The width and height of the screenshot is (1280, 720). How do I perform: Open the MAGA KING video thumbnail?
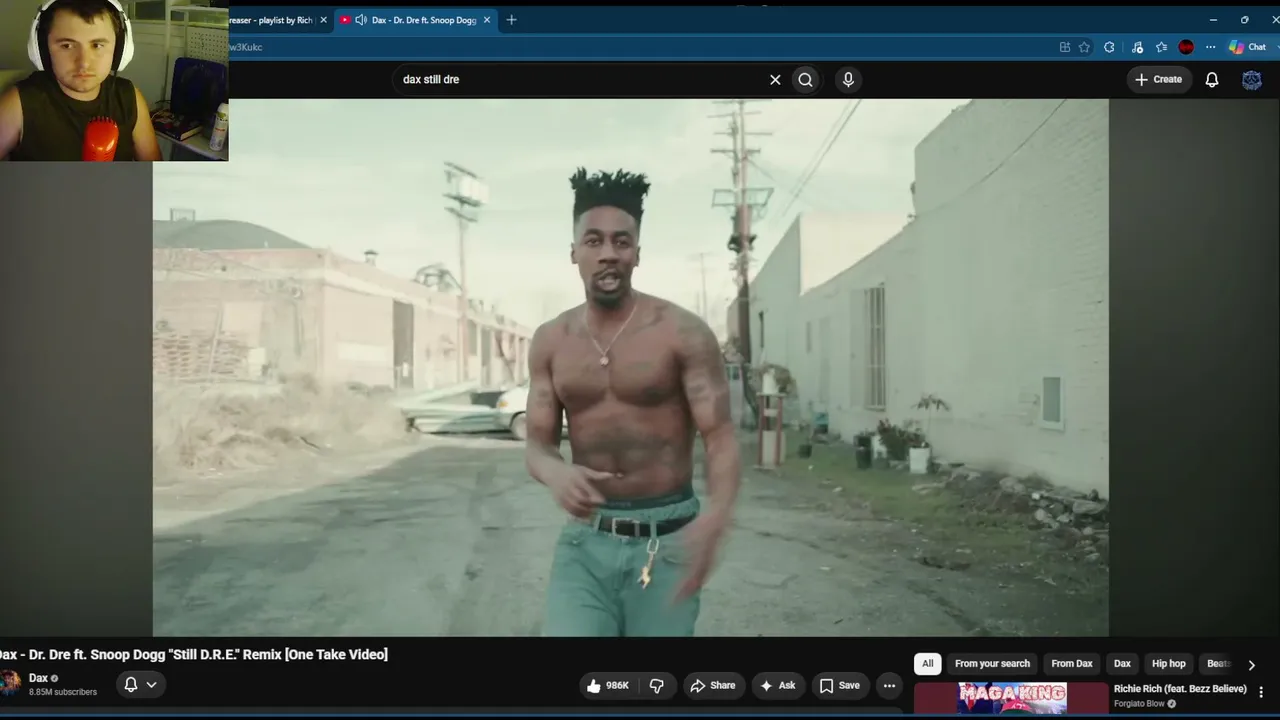coord(1011,698)
